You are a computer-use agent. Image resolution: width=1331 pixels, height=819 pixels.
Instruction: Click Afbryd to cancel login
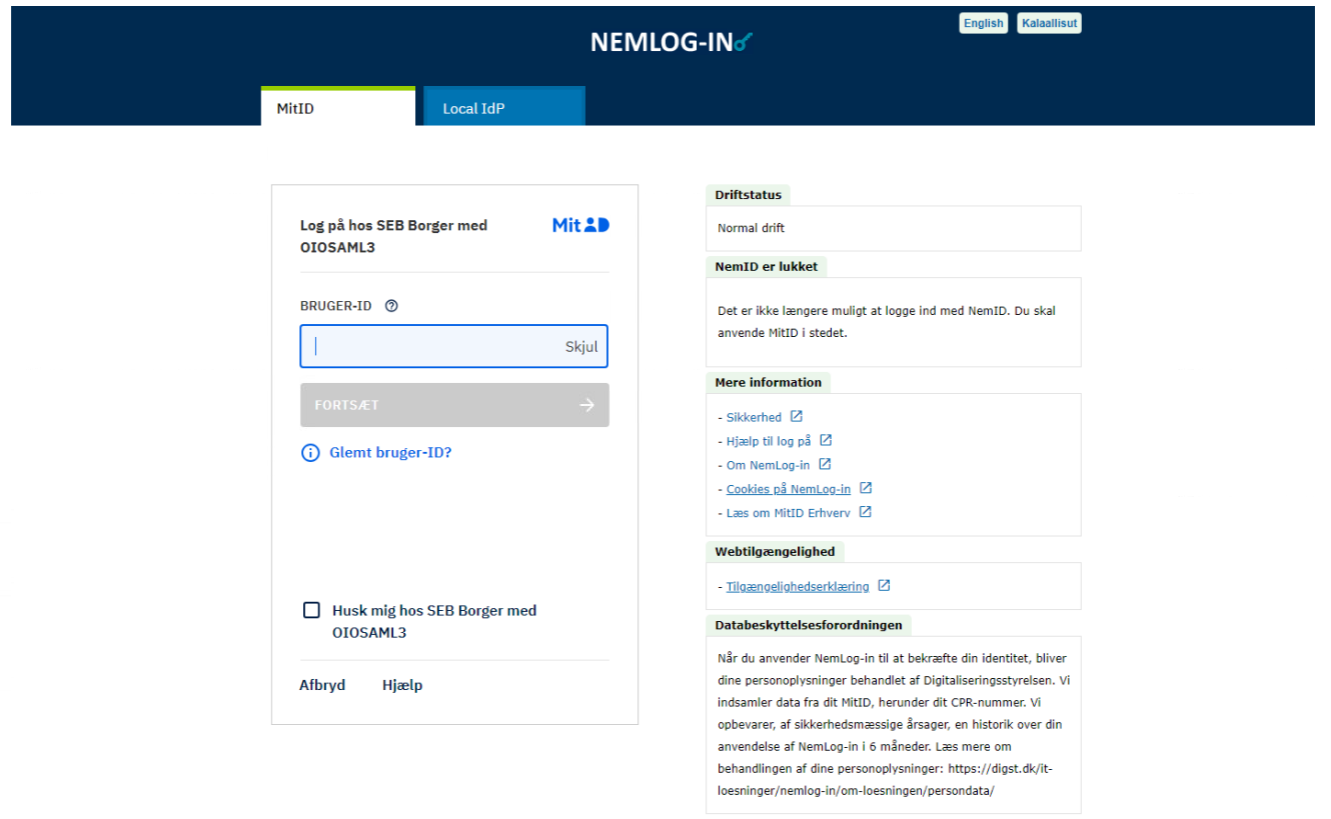(x=322, y=685)
